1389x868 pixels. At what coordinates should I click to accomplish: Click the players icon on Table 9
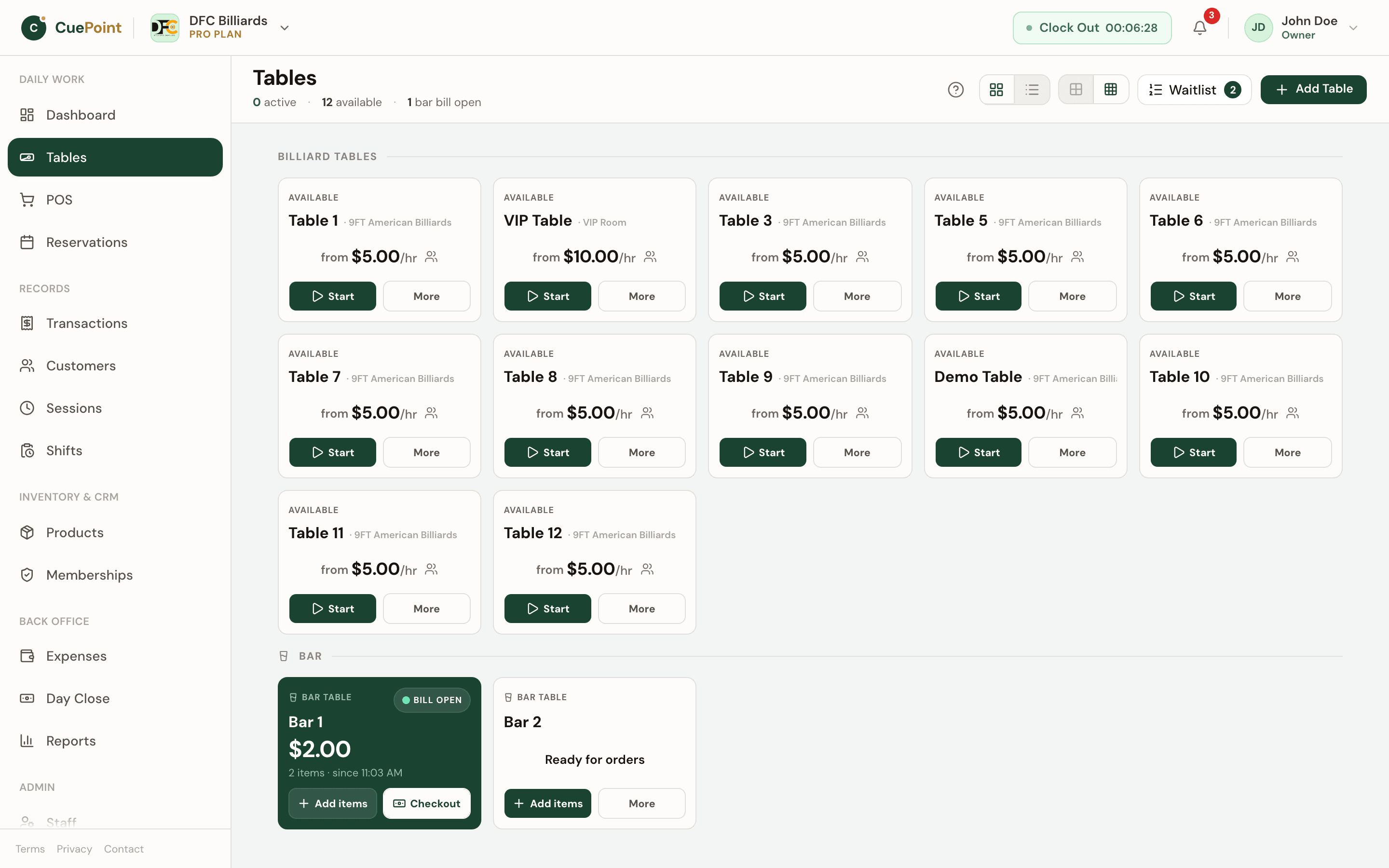862,413
